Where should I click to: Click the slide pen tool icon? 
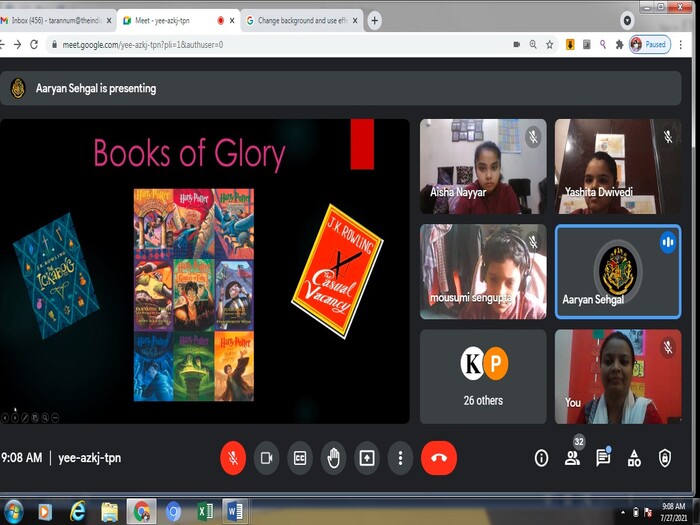point(25,418)
